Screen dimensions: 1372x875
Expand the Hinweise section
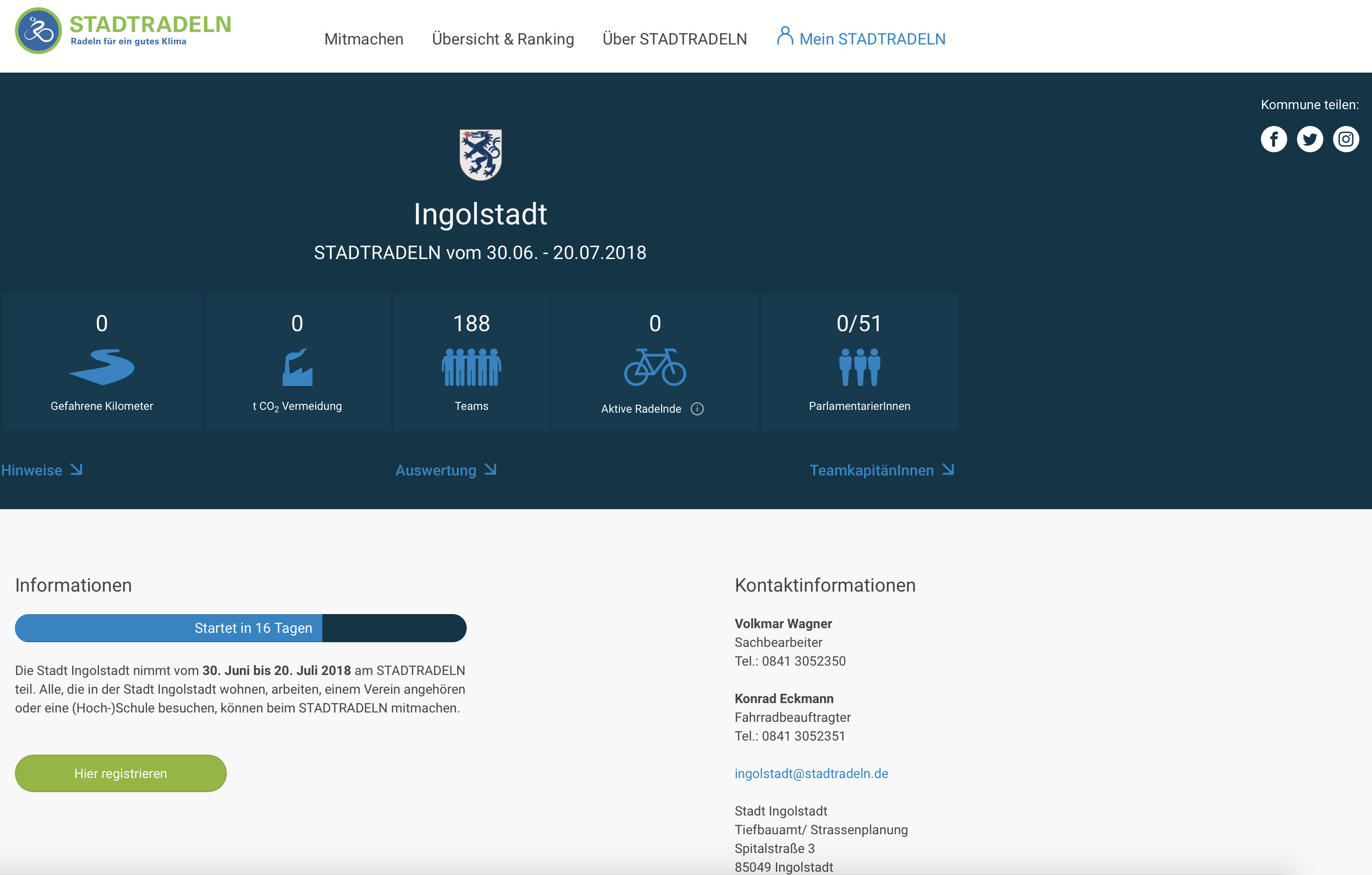42,470
